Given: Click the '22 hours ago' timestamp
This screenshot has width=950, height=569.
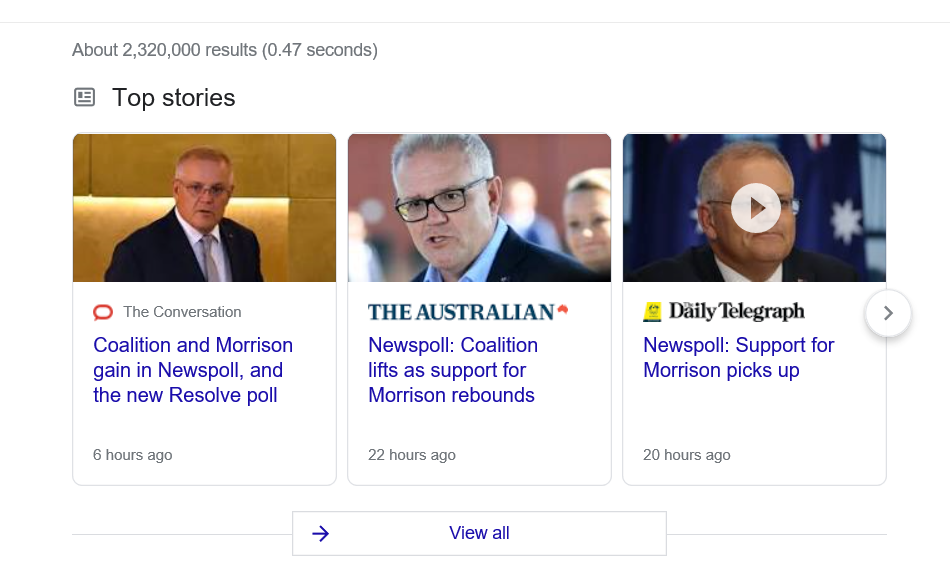Looking at the screenshot, I should (411, 455).
